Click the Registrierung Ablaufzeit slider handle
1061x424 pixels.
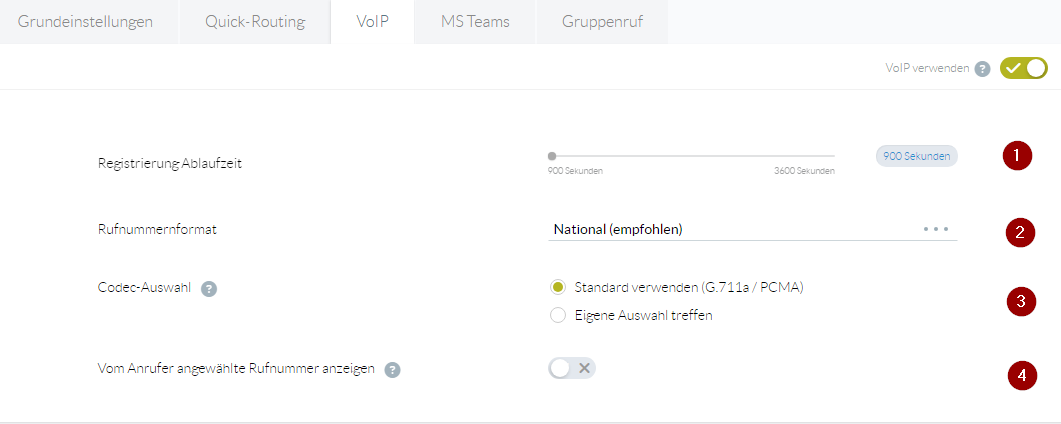pyautogui.click(x=552, y=156)
